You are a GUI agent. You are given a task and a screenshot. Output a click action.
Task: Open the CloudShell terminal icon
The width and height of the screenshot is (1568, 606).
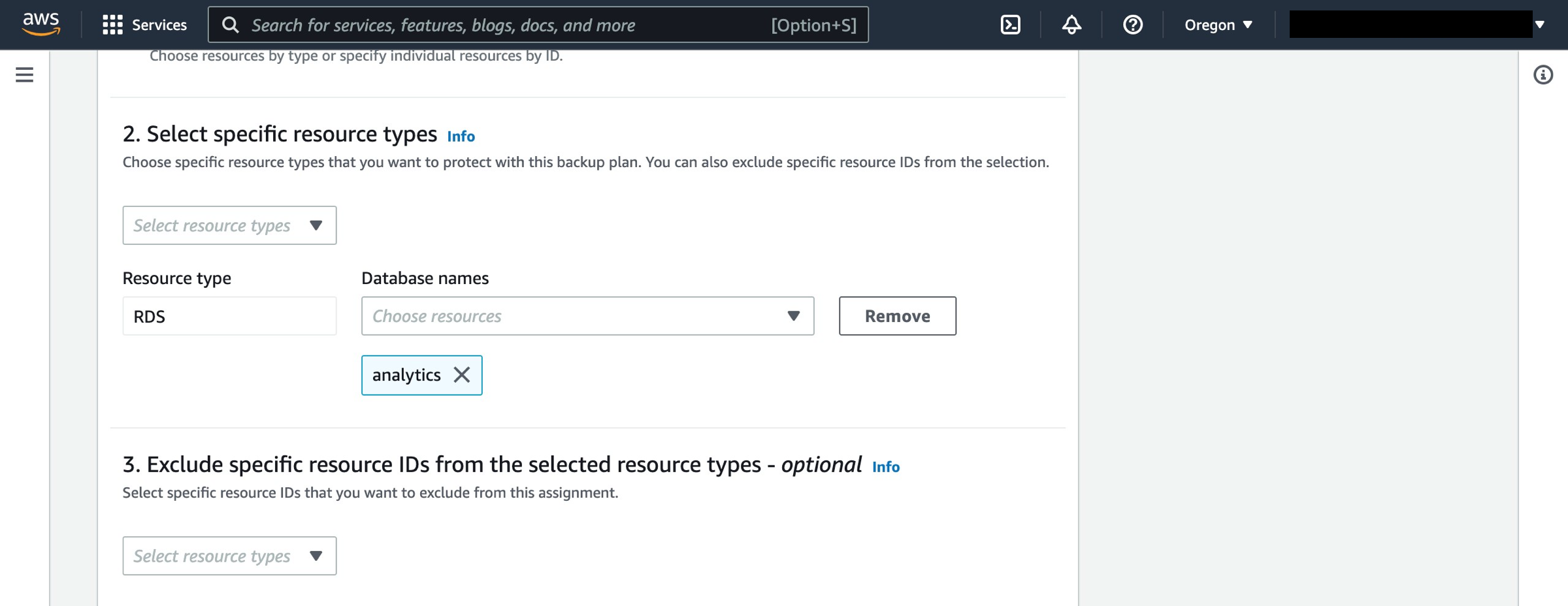[x=1010, y=25]
